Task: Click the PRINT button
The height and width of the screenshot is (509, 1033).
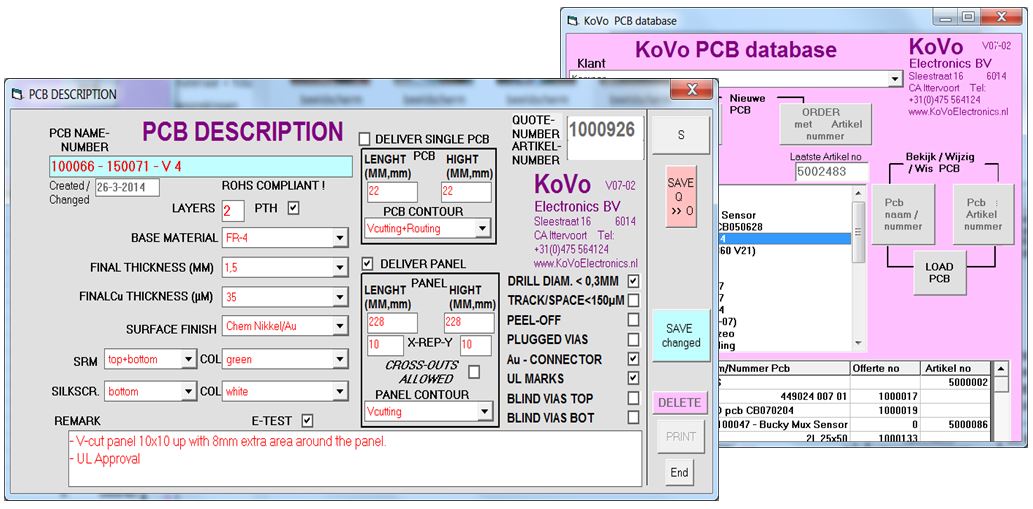Action: coord(681,436)
